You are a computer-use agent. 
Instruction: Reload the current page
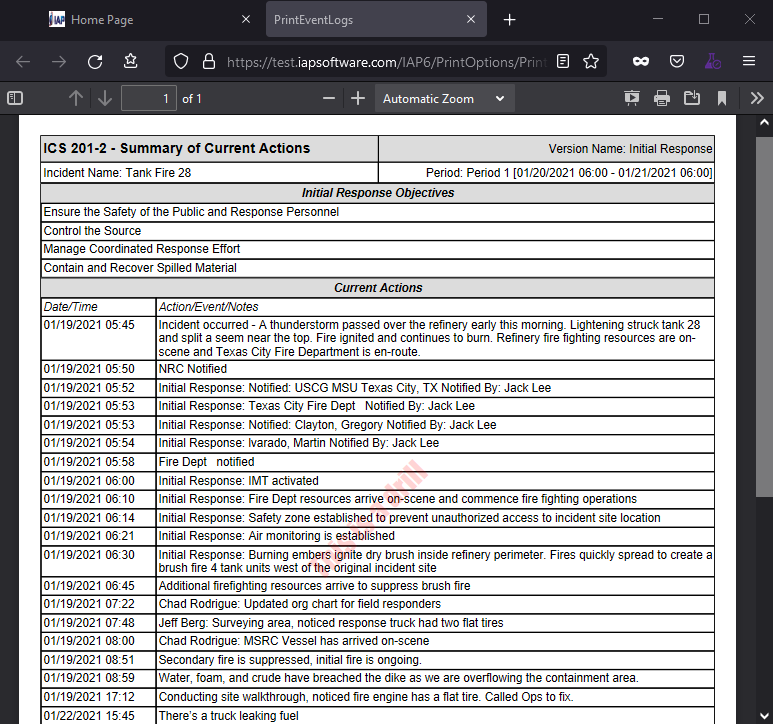(95, 62)
